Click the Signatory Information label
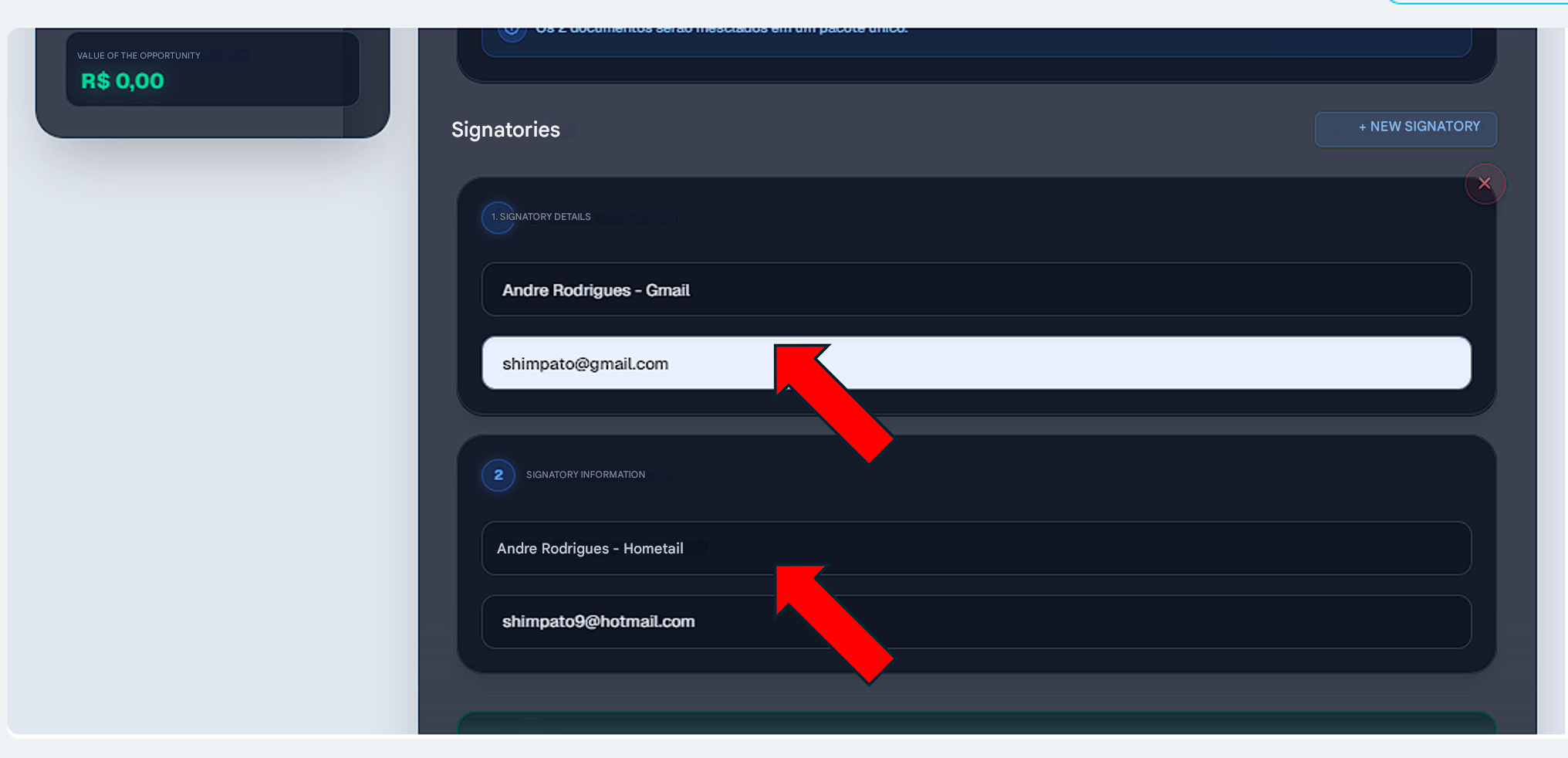The height and width of the screenshot is (758, 1568). (586, 475)
